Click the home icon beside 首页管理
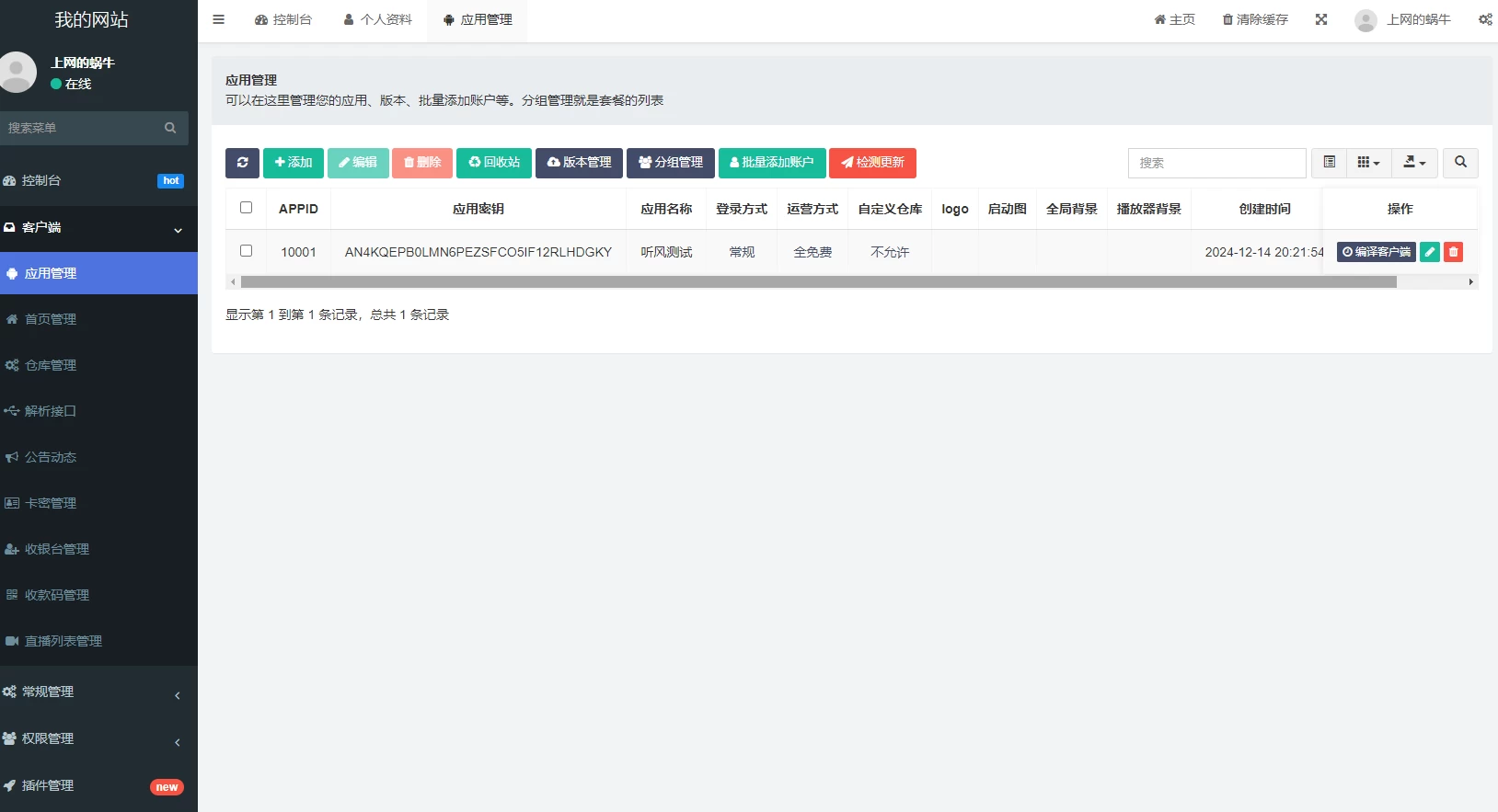The height and width of the screenshot is (812, 1498). point(12,319)
